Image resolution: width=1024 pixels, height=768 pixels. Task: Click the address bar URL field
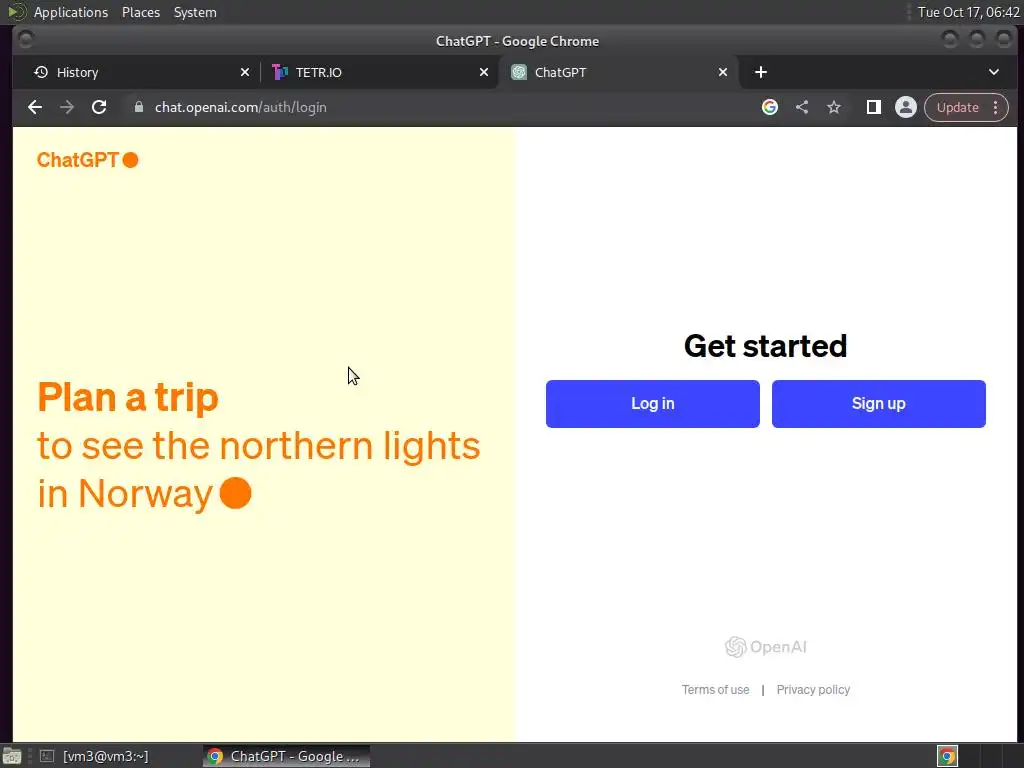444,107
